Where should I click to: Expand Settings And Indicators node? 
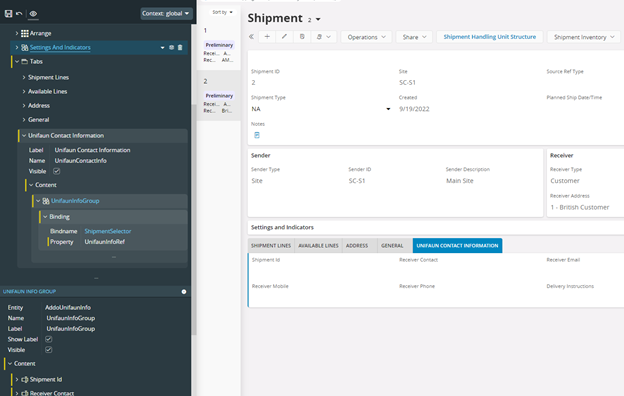coord(17,47)
